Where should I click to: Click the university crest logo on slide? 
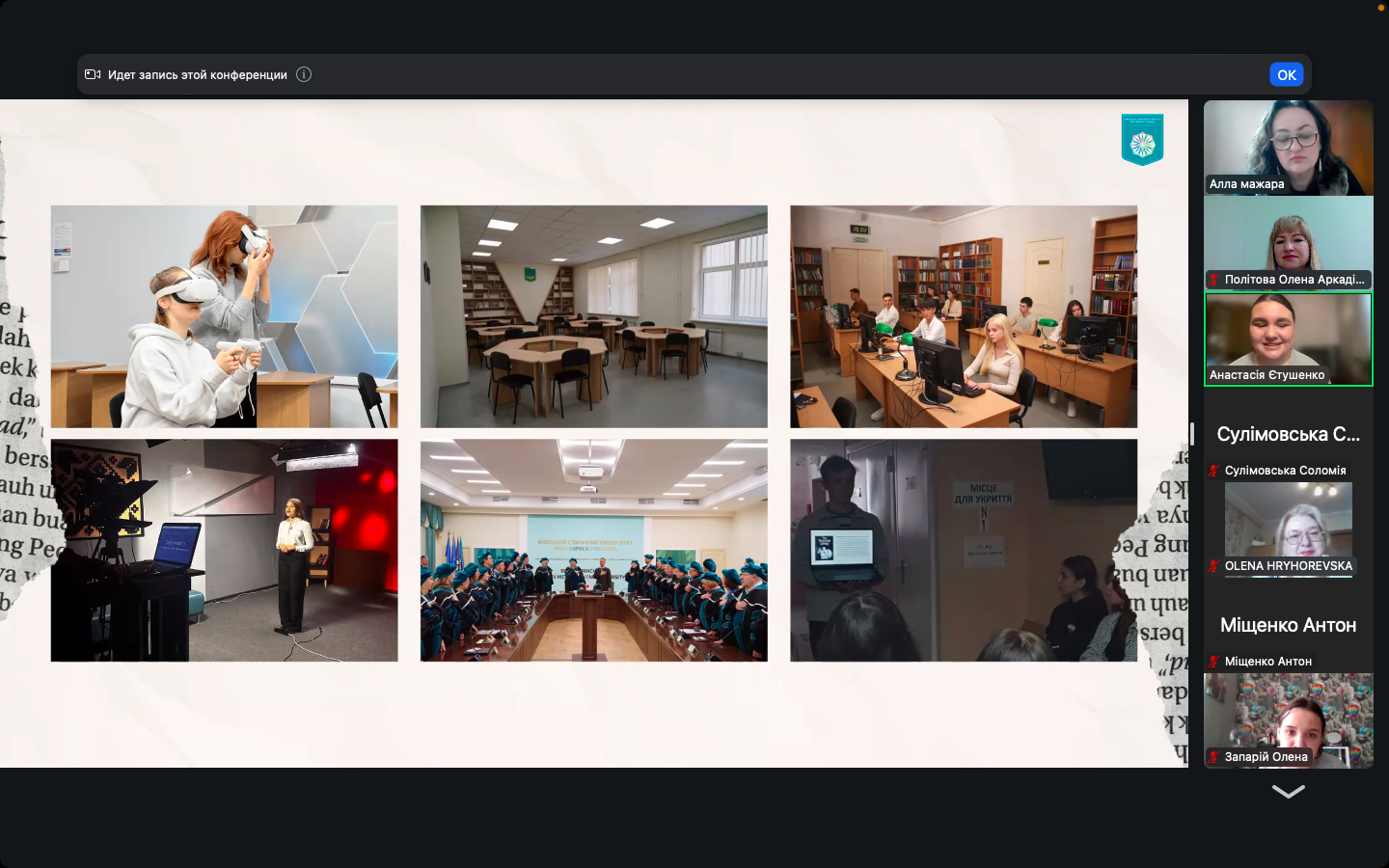[x=1142, y=140]
